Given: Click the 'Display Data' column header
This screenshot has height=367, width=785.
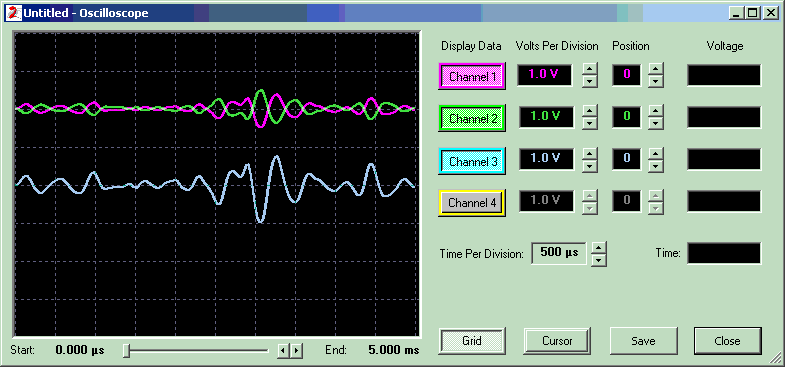Looking at the screenshot, I should 471,46.
